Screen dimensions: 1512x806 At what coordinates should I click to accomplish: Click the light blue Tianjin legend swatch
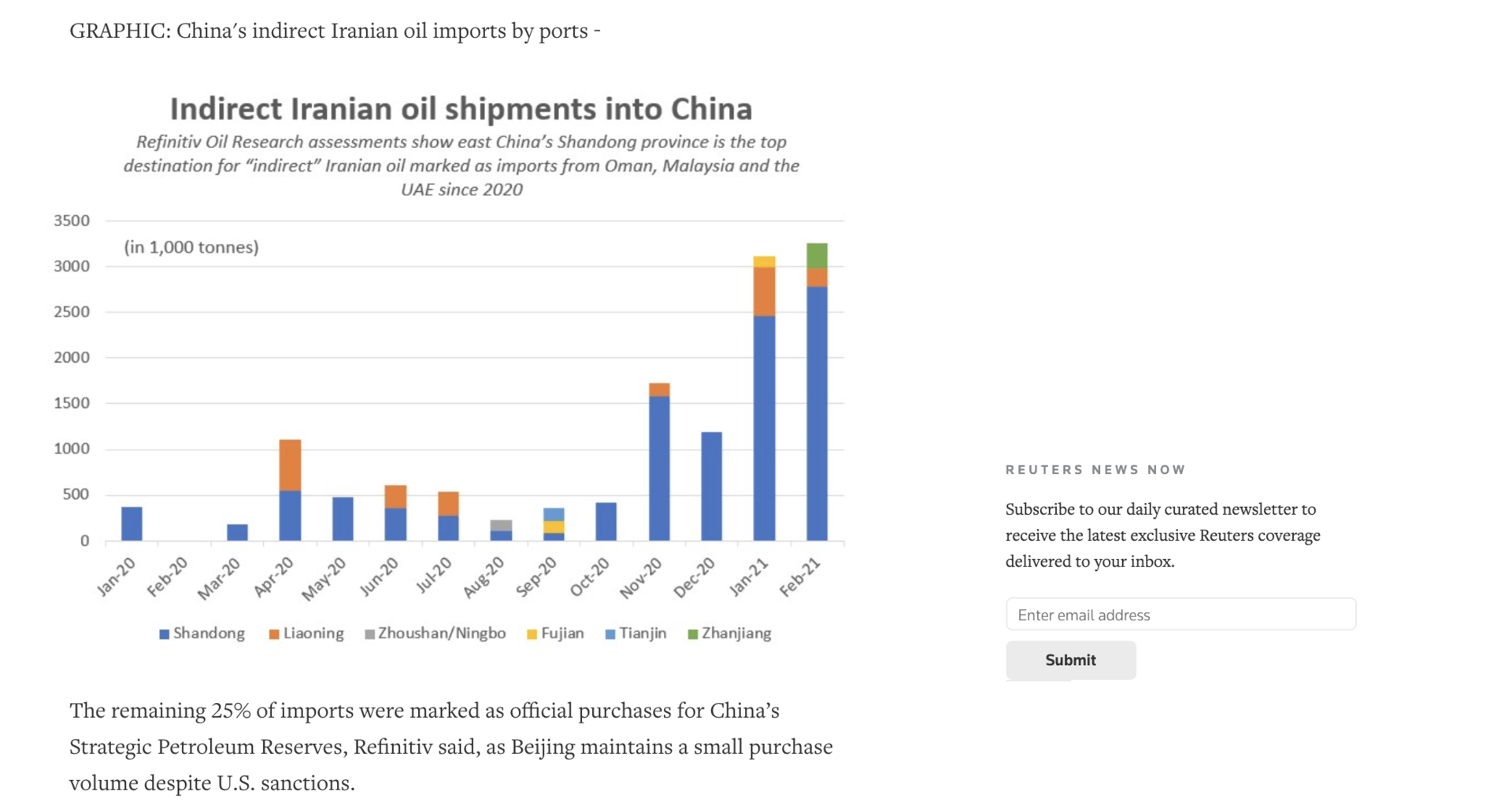click(x=610, y=634)
